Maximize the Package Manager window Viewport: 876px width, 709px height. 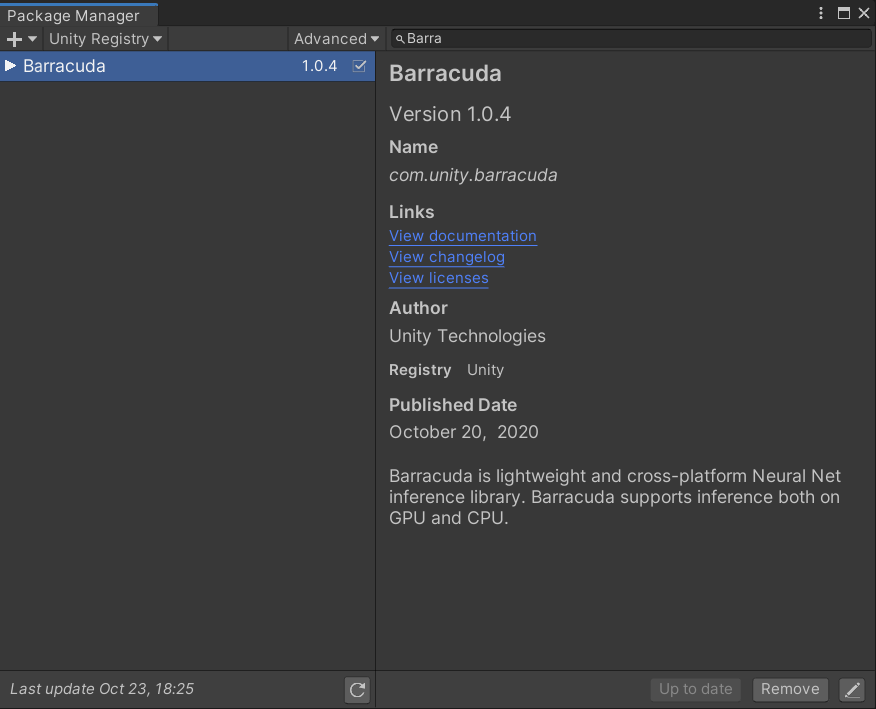point(843,13)
